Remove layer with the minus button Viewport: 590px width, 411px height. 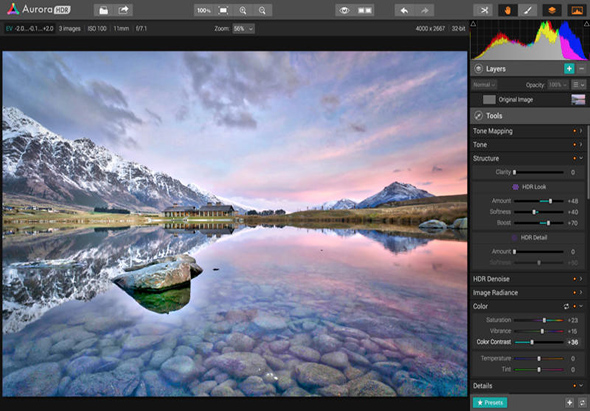click(x=582, y=69)
